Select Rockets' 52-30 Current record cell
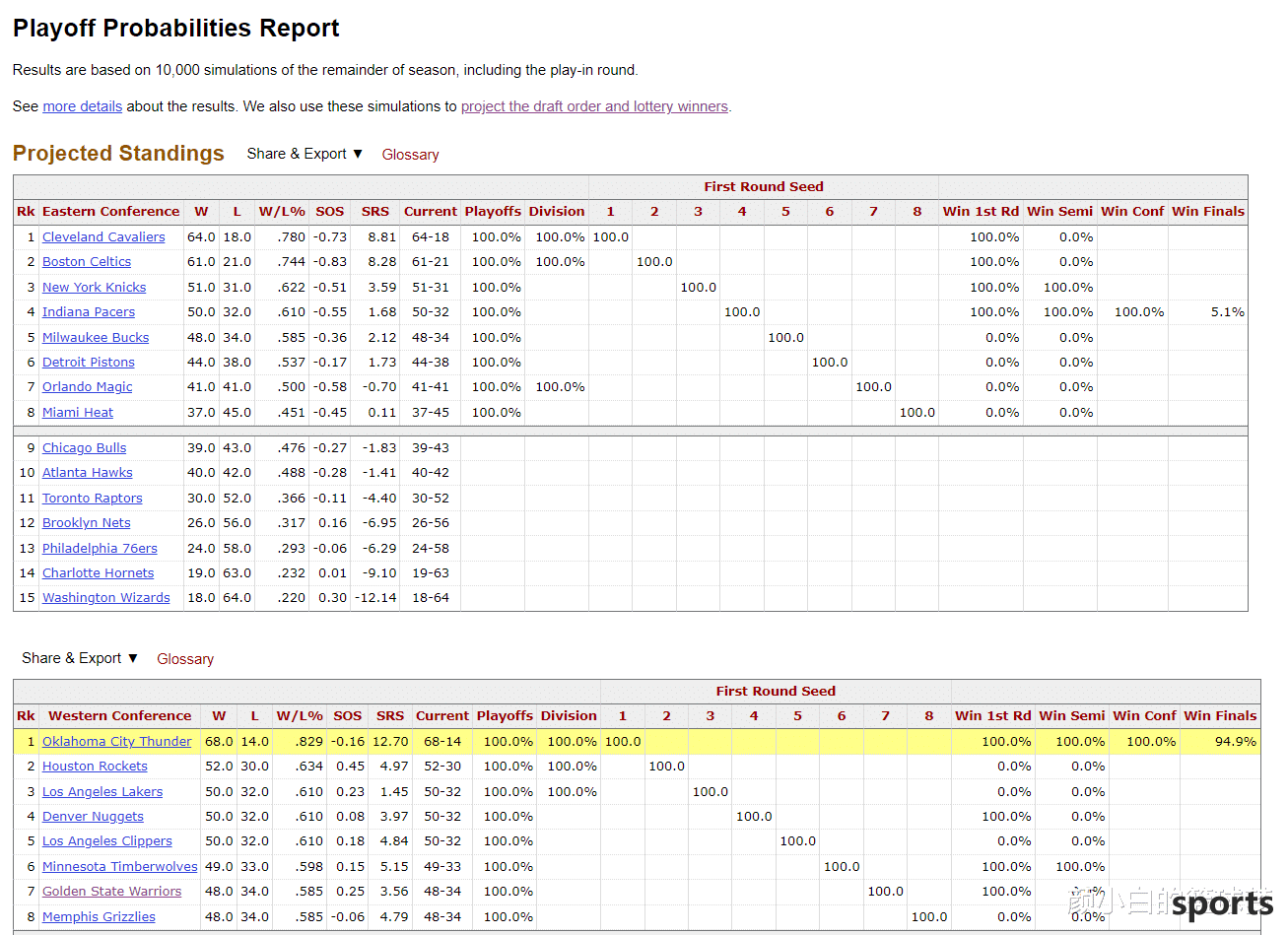The image size is (1288, 935). click(442, 767)
